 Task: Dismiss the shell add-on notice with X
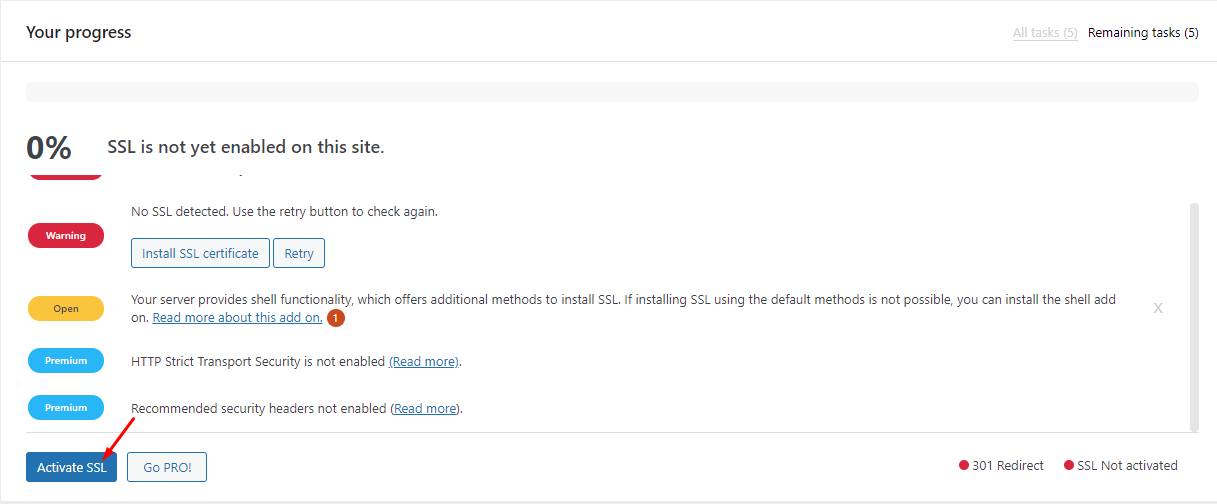pos(1158,308)
